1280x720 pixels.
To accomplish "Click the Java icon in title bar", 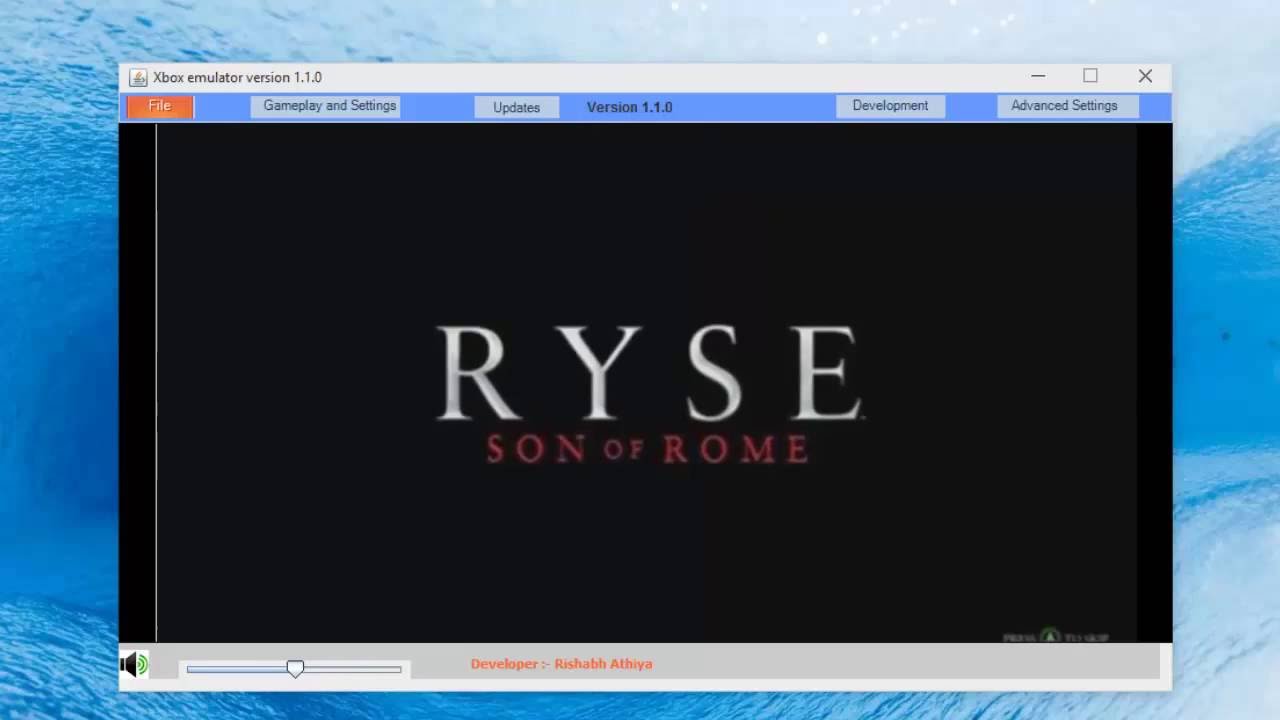I will pyautogui.click(x=138, y=77).
